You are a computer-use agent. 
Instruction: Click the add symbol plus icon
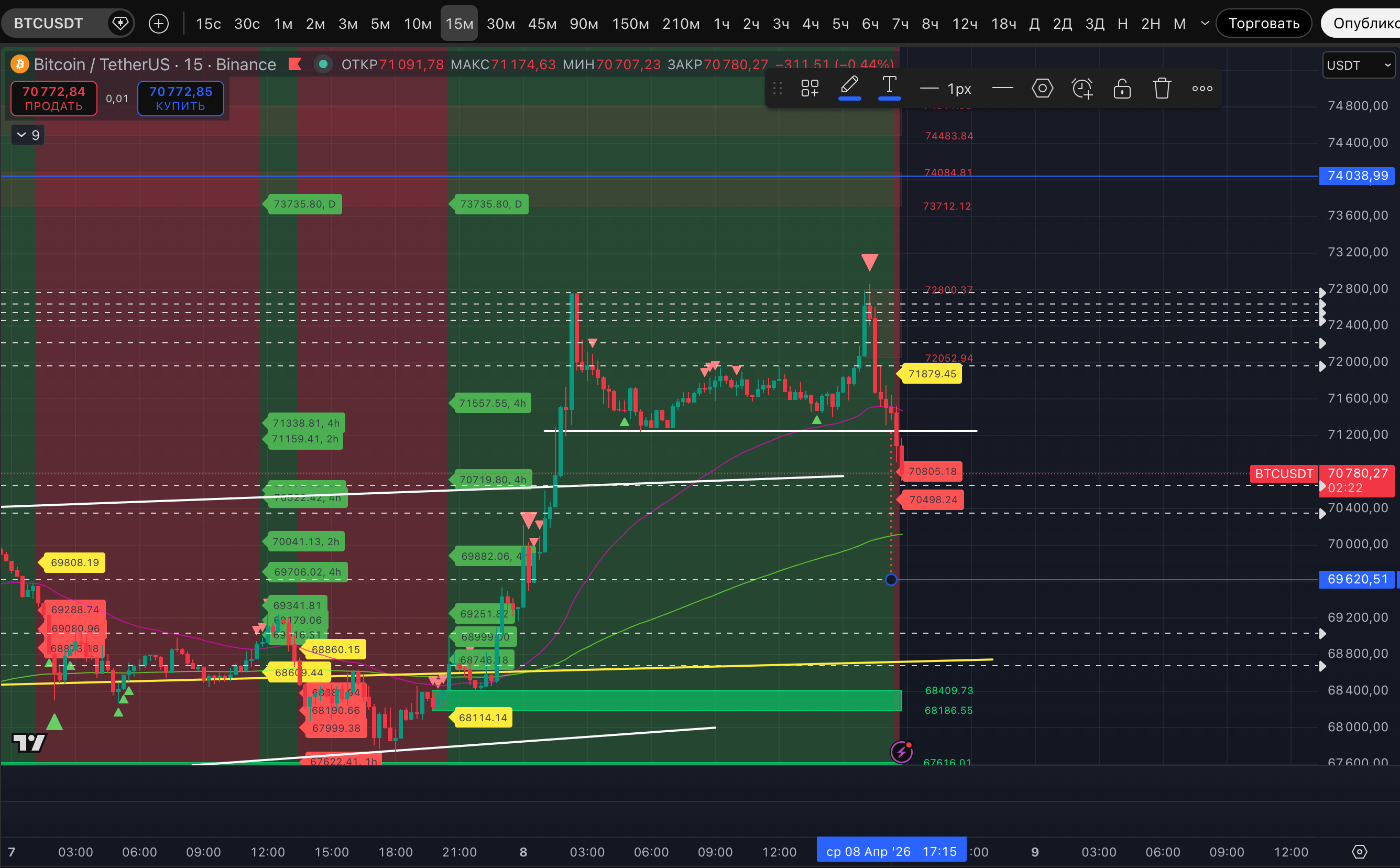[159, 24]
